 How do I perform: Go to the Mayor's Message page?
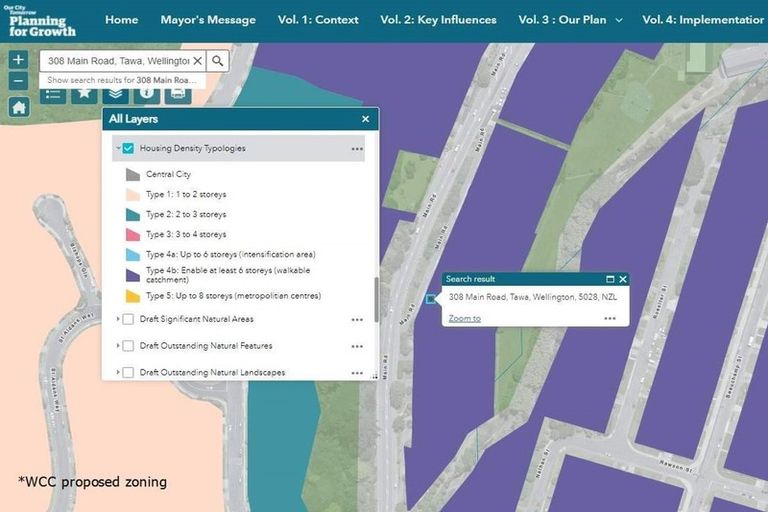[209, 20]
